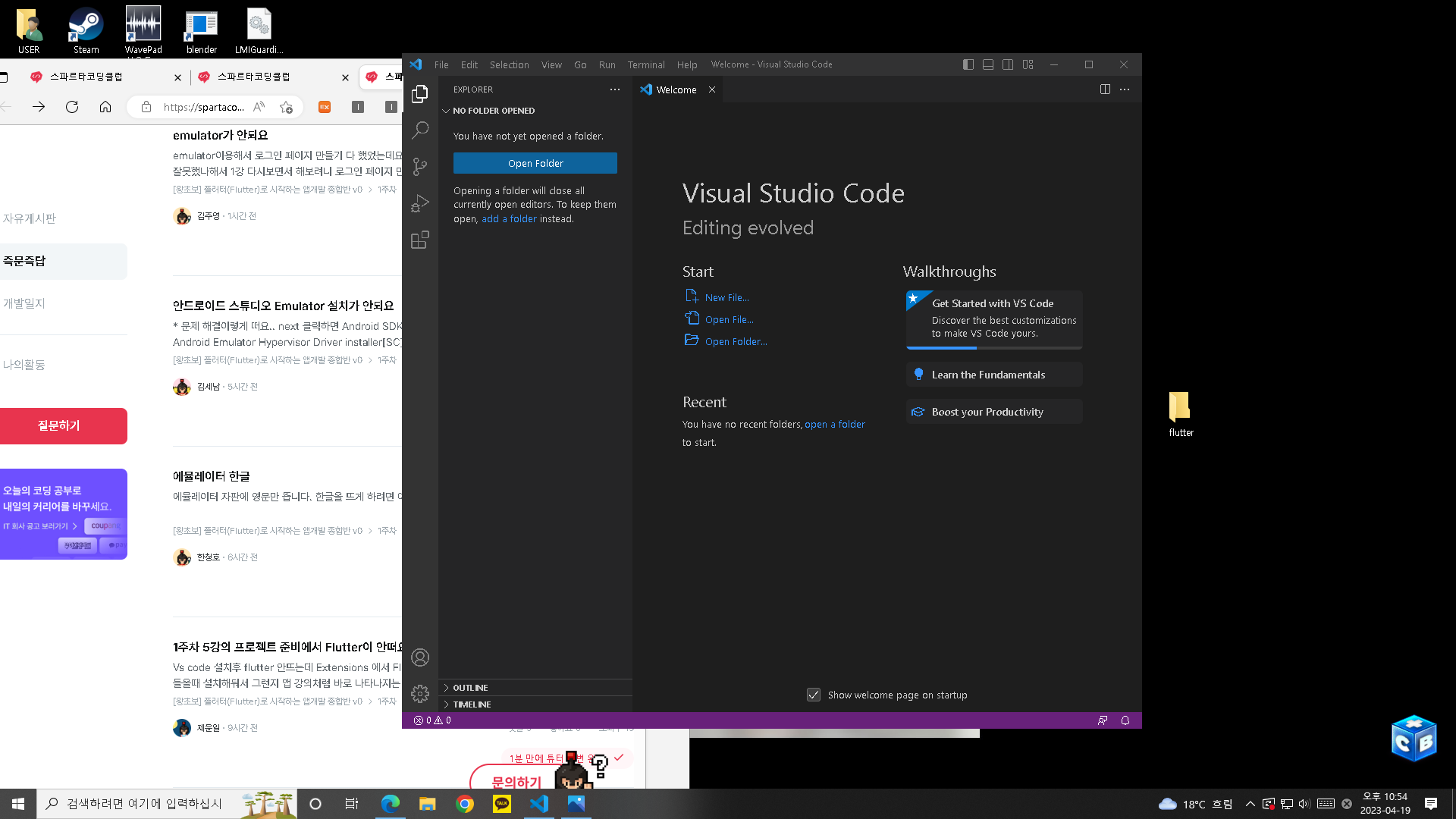
Task: Click the notifications bell in VS Code status bar
Action: (x=1125, y=720)
